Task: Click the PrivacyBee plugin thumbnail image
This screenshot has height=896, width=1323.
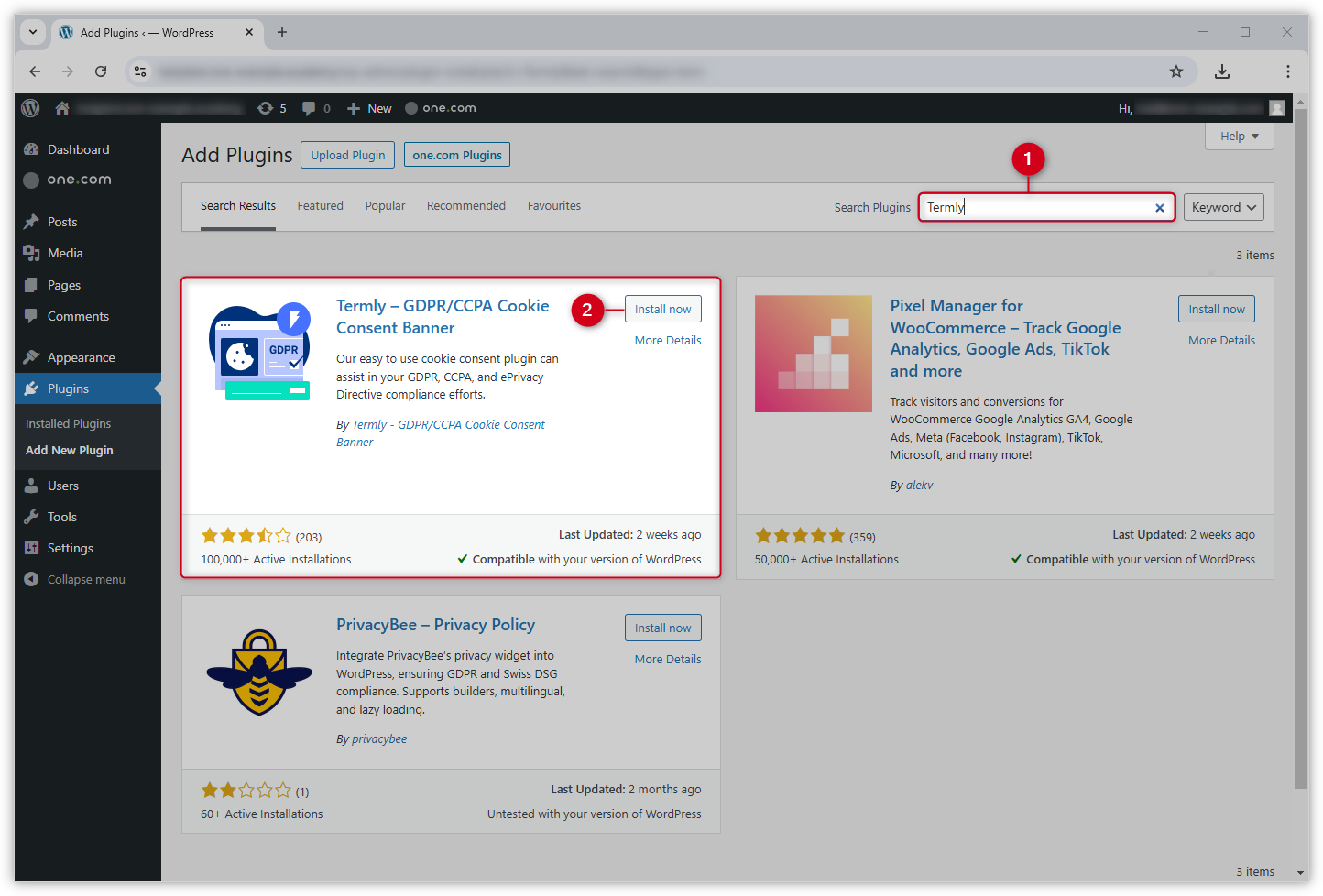Action: (x=259, y=673)
